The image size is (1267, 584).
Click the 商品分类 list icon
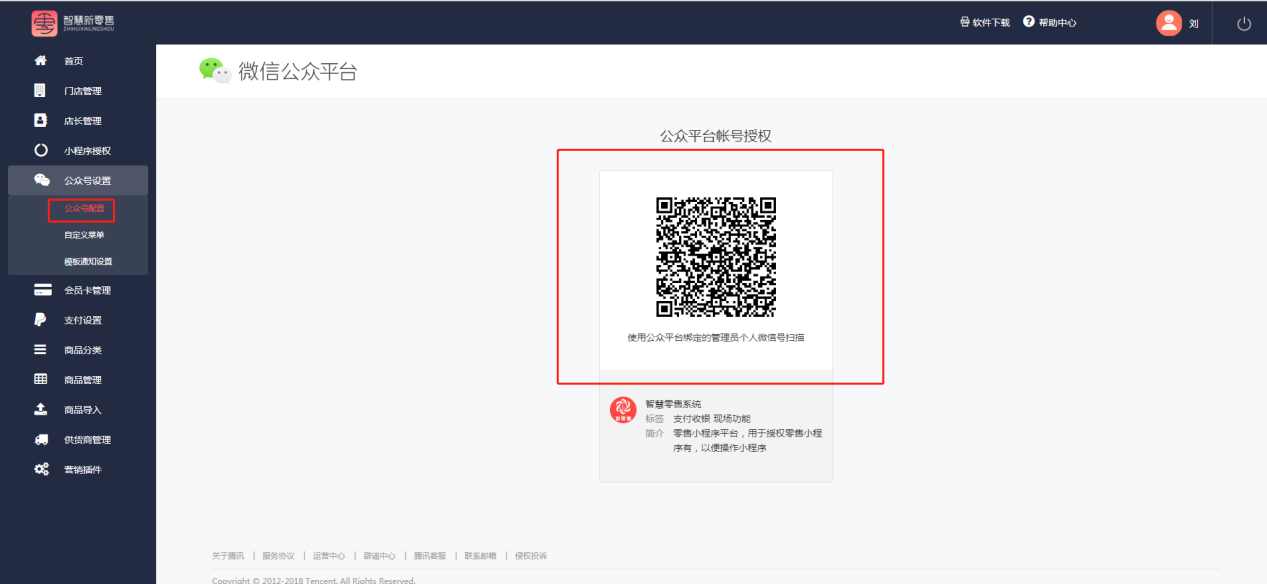point(41,350)
